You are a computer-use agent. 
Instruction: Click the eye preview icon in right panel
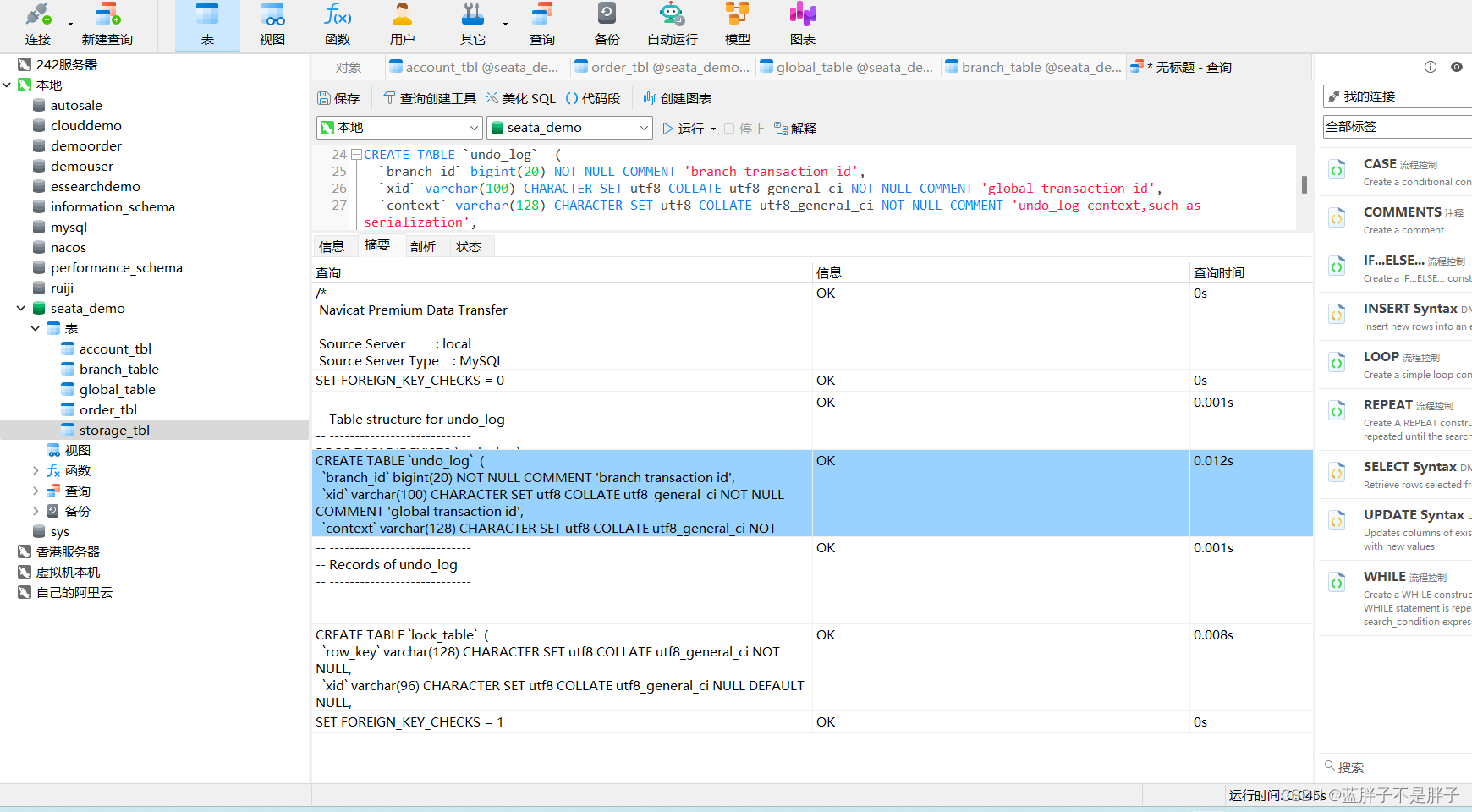[x=1457, y=67]
